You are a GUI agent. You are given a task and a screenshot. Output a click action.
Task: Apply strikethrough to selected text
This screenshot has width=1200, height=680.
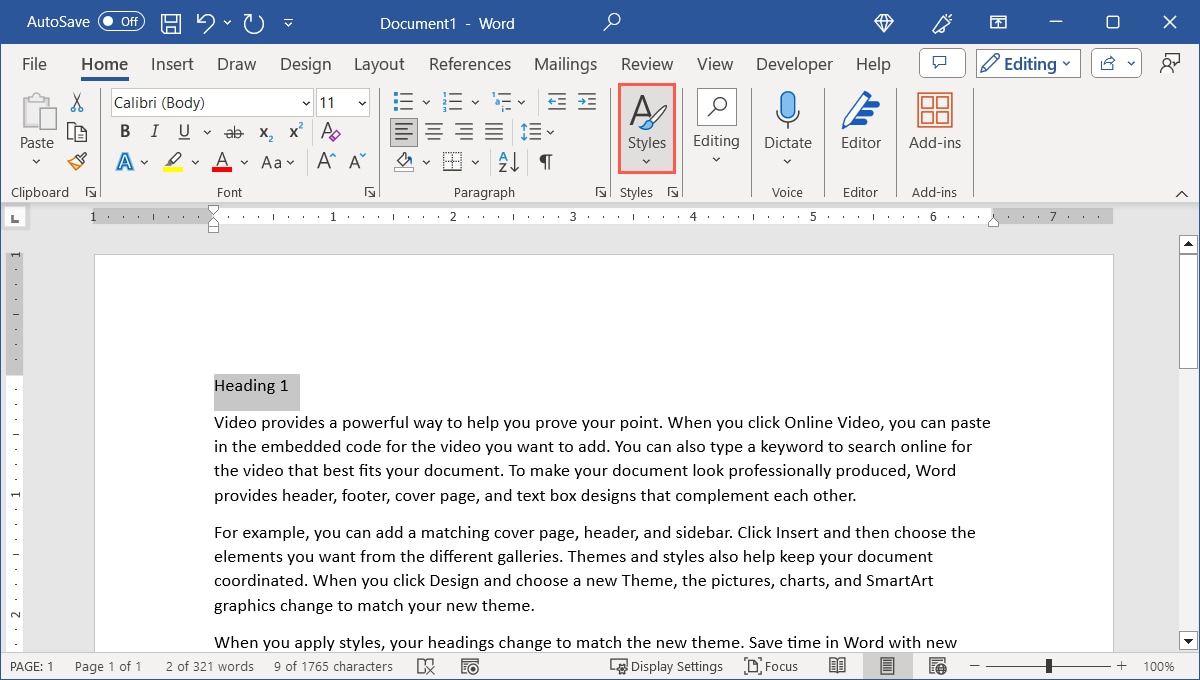coord(234,131)
